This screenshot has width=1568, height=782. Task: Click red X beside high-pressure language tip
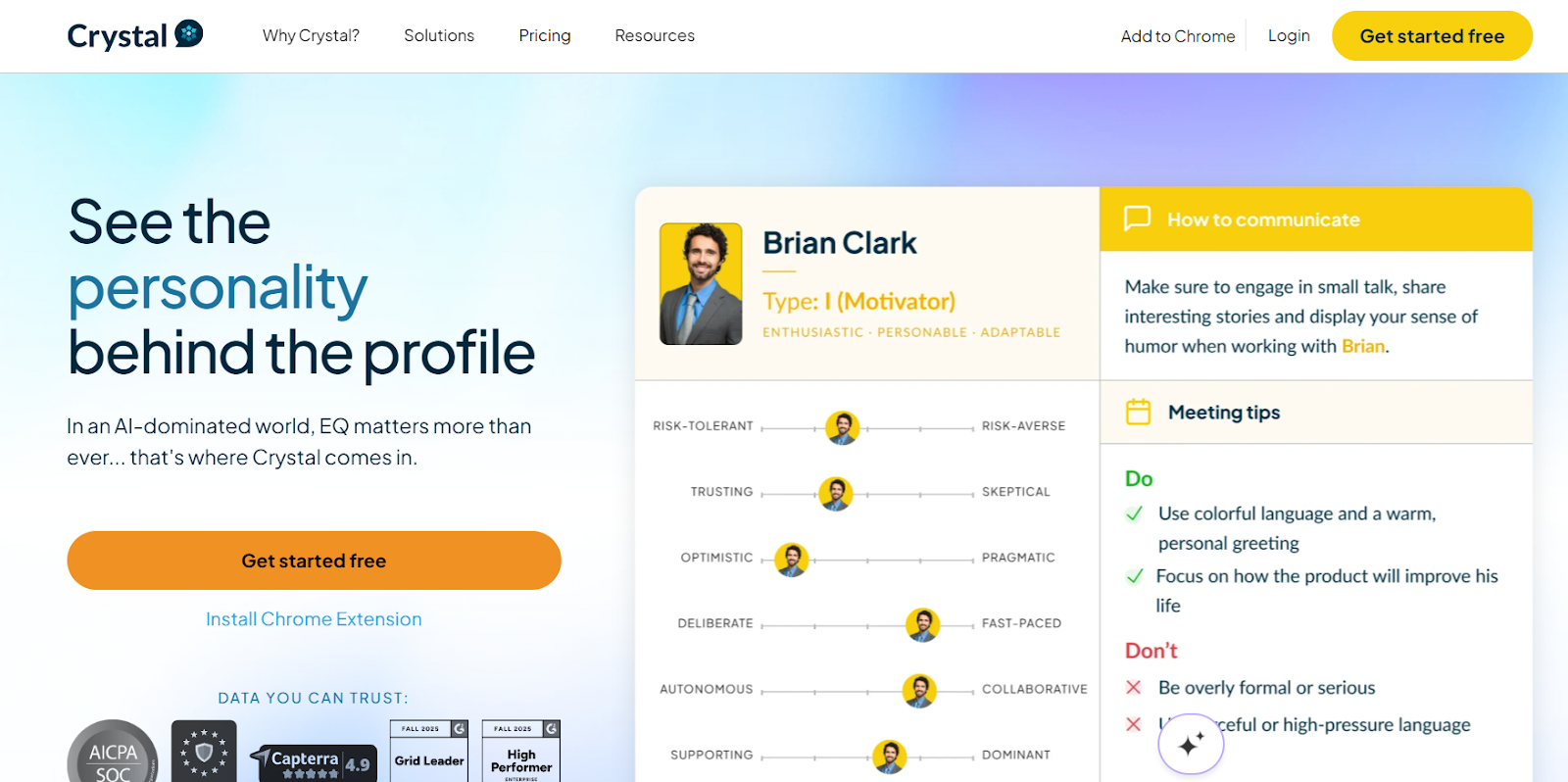1134,724
